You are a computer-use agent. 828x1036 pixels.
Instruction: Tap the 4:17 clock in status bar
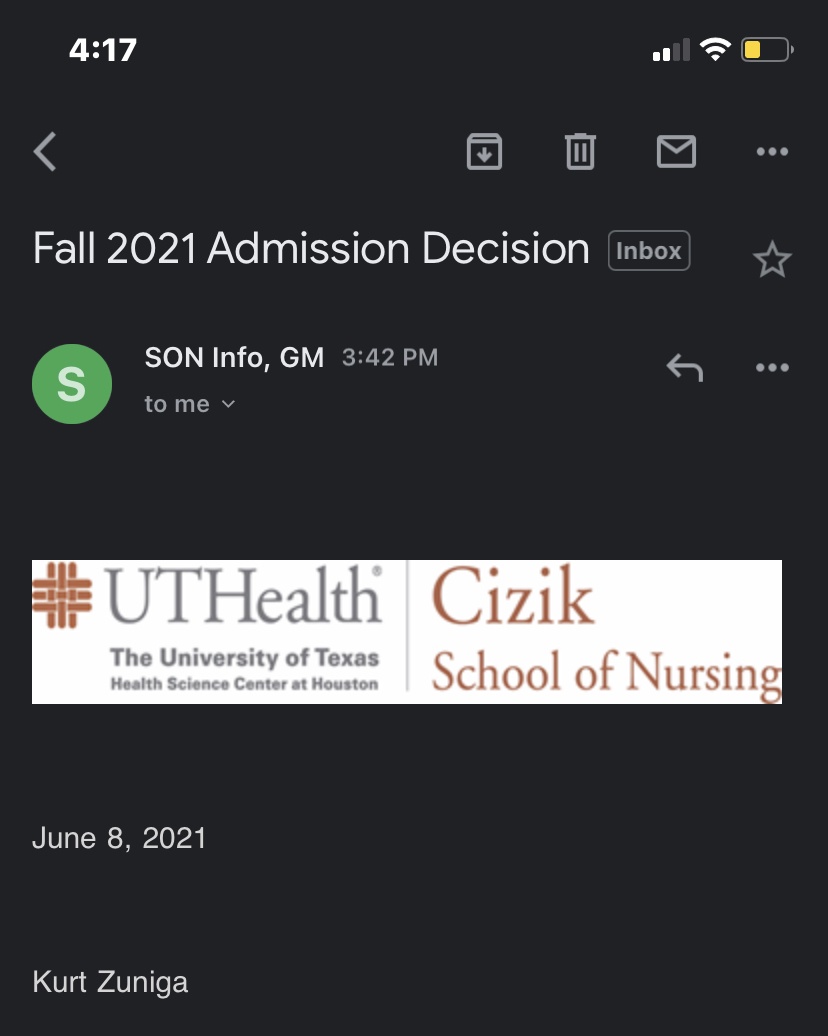point(102,50)
